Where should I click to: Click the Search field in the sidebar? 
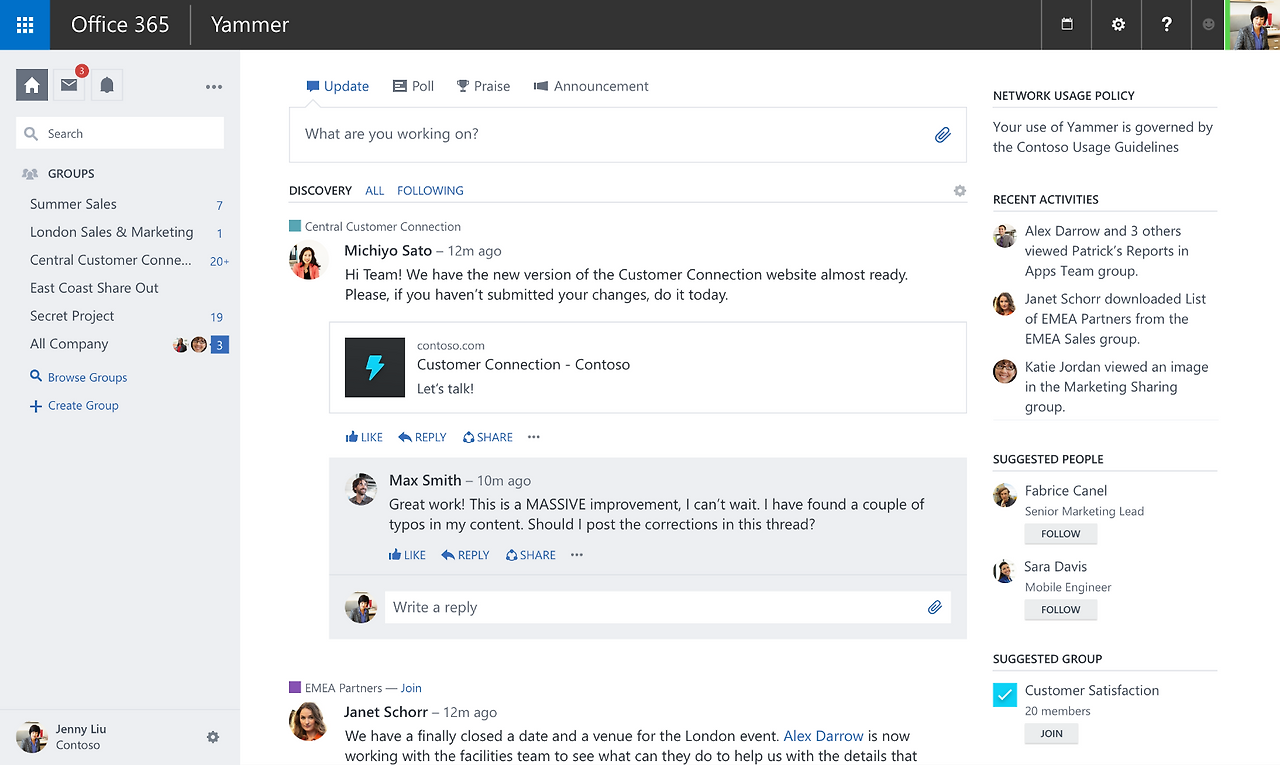(x=119, y=132)
